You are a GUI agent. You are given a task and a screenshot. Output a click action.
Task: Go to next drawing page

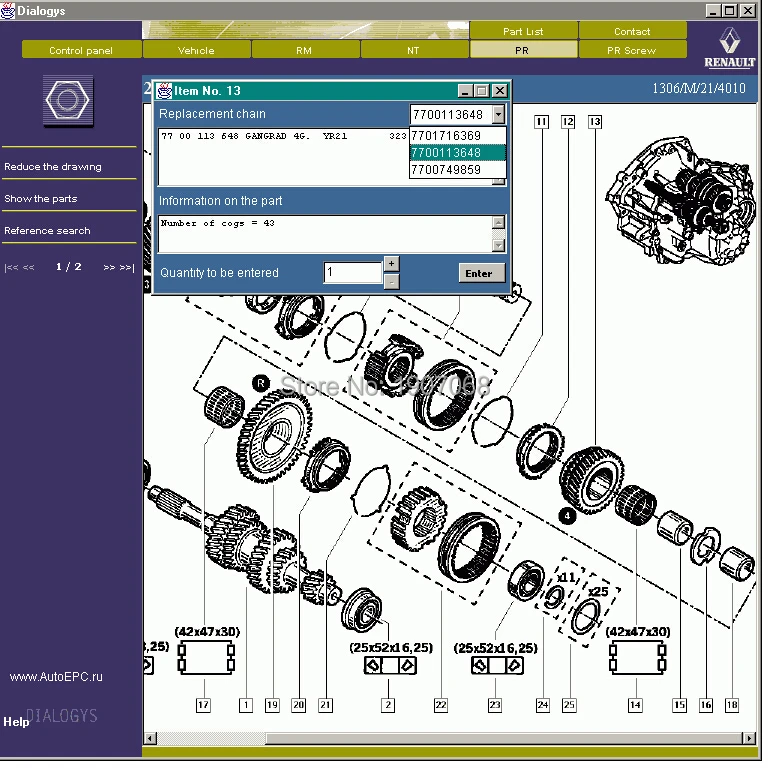[109, 268]
